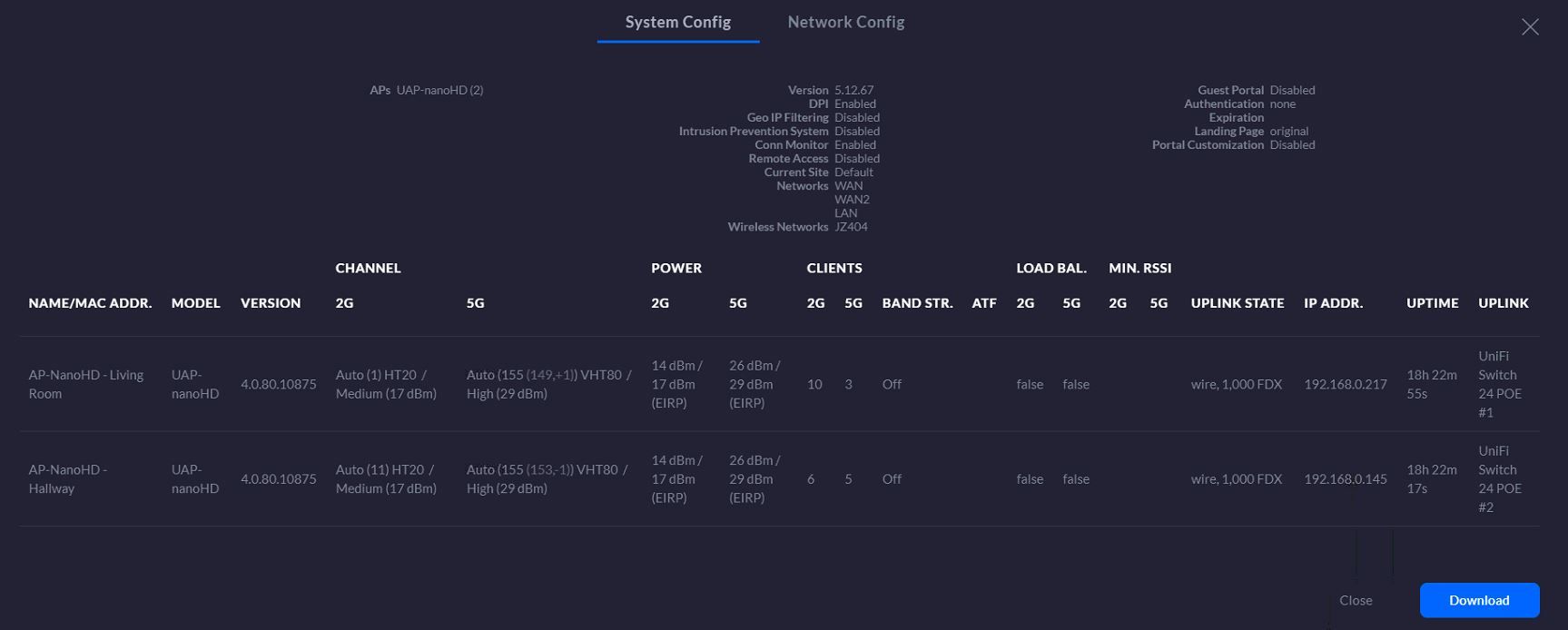Click the ATF column header

tap(984, 303)
